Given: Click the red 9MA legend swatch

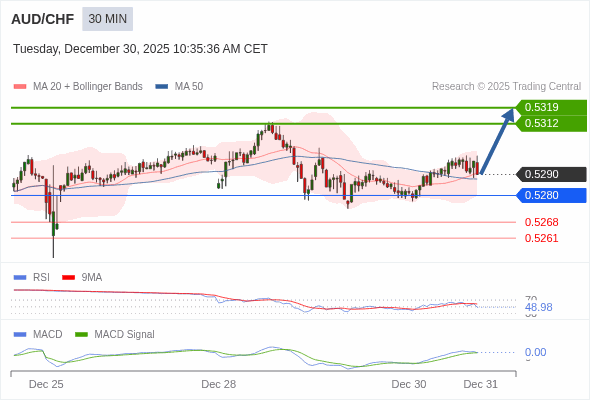Looking at the screenshot, I should 68,278.
